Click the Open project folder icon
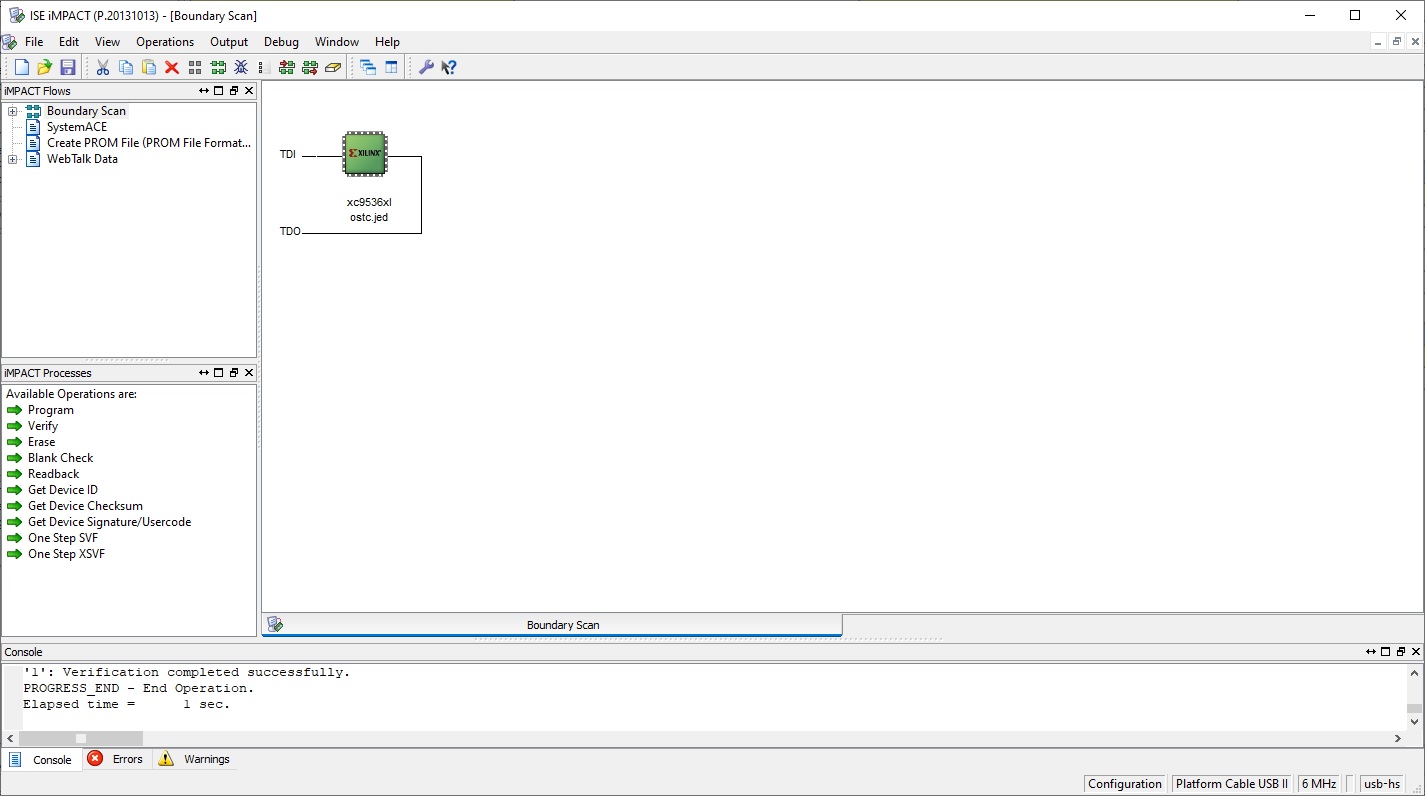The image size is (1425, 796). click(44, 67)
